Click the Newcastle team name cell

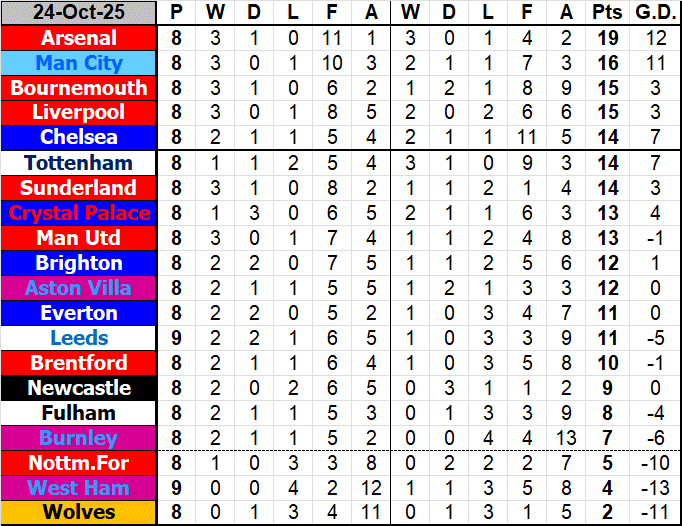pyautogui.click(x=79, y=388)
